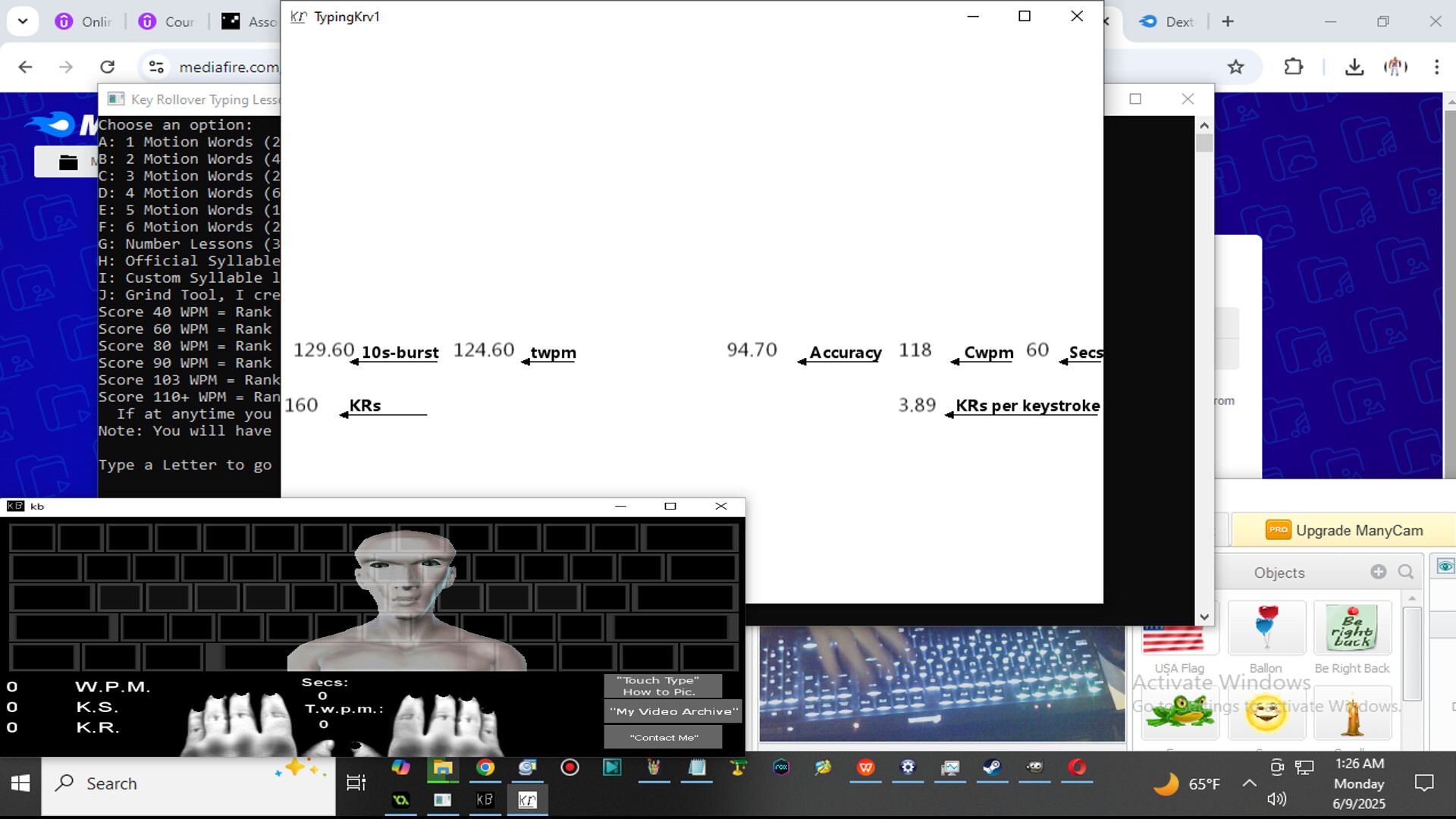Viewport: 1456px width, 819px height.
Task: Select the add Objects plus icon in ManyCam
Action: 1379,573
